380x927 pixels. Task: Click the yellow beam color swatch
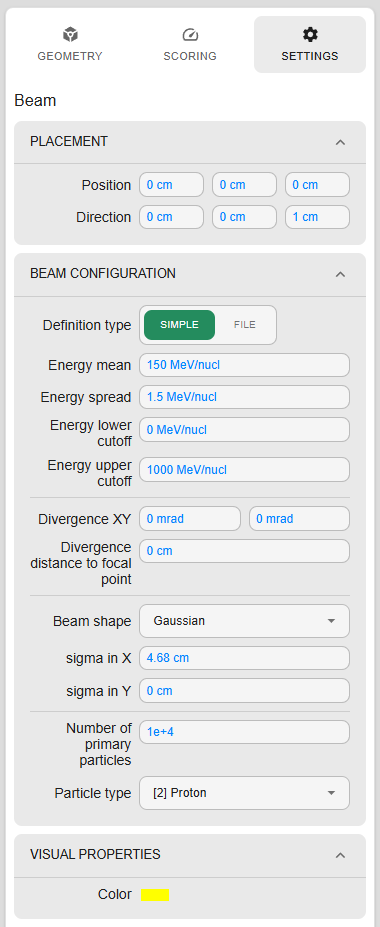click(155, 894)
